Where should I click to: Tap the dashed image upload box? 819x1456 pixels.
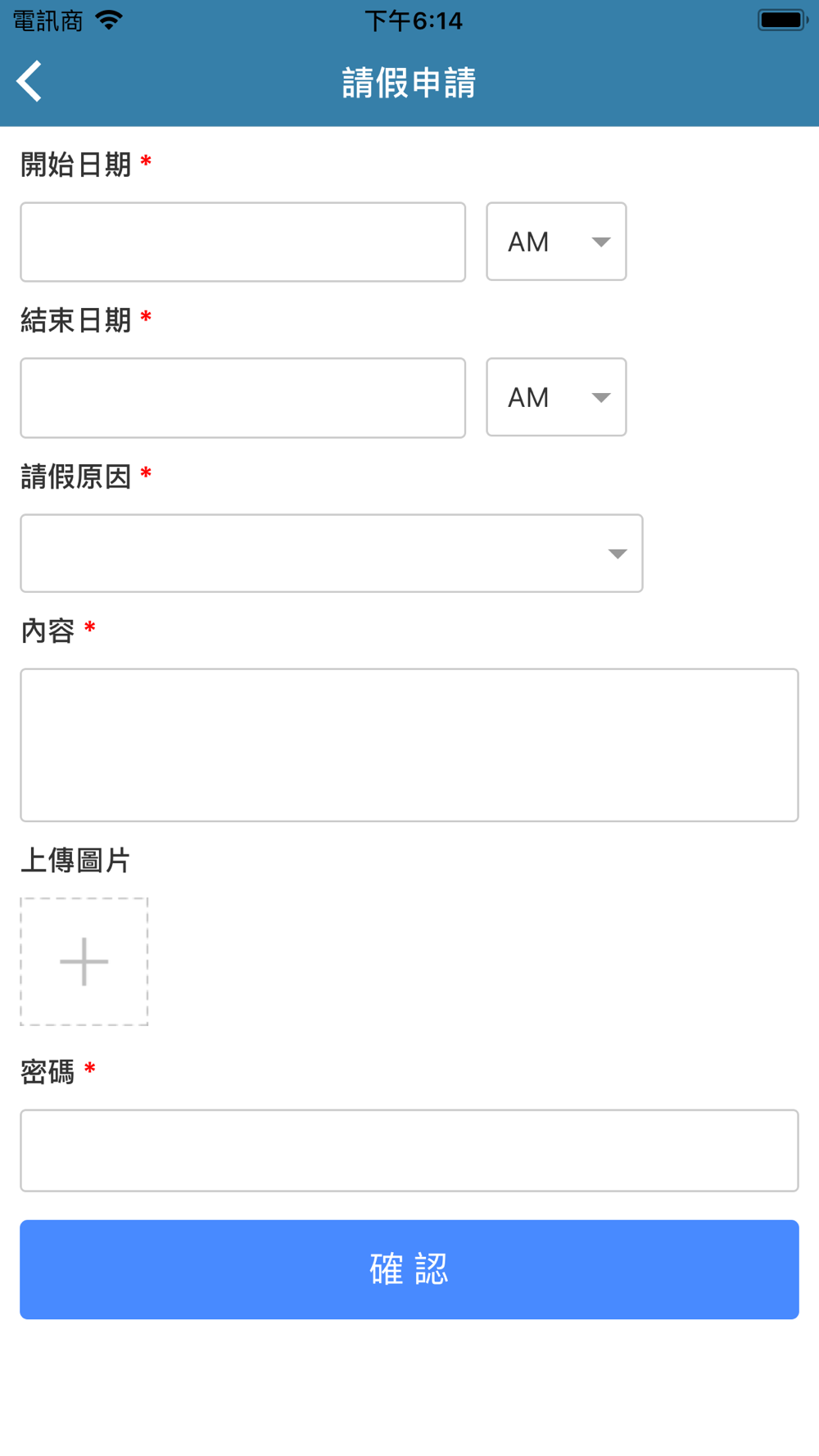(x=84, y=961)
